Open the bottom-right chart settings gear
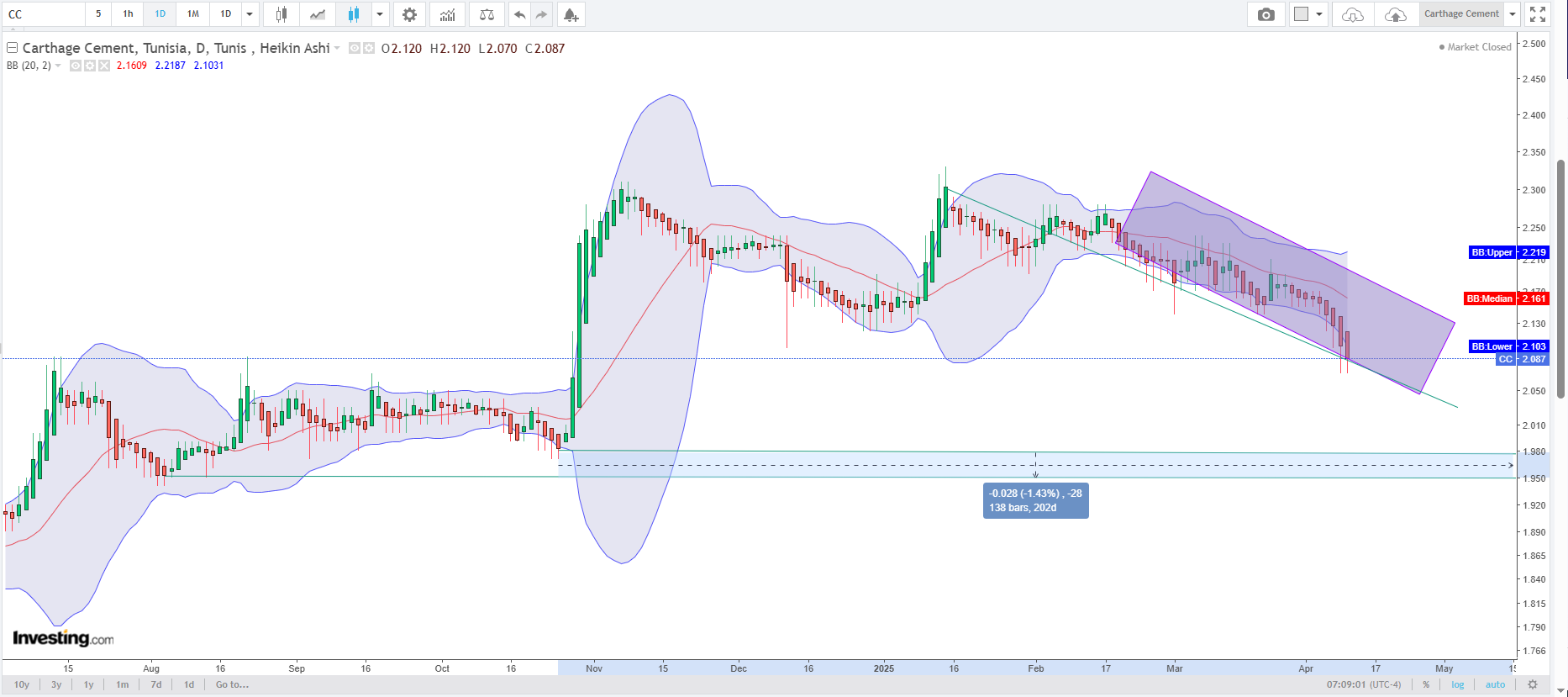Viewport: 1568px width, 697px height. click(x=1533, y=684)
